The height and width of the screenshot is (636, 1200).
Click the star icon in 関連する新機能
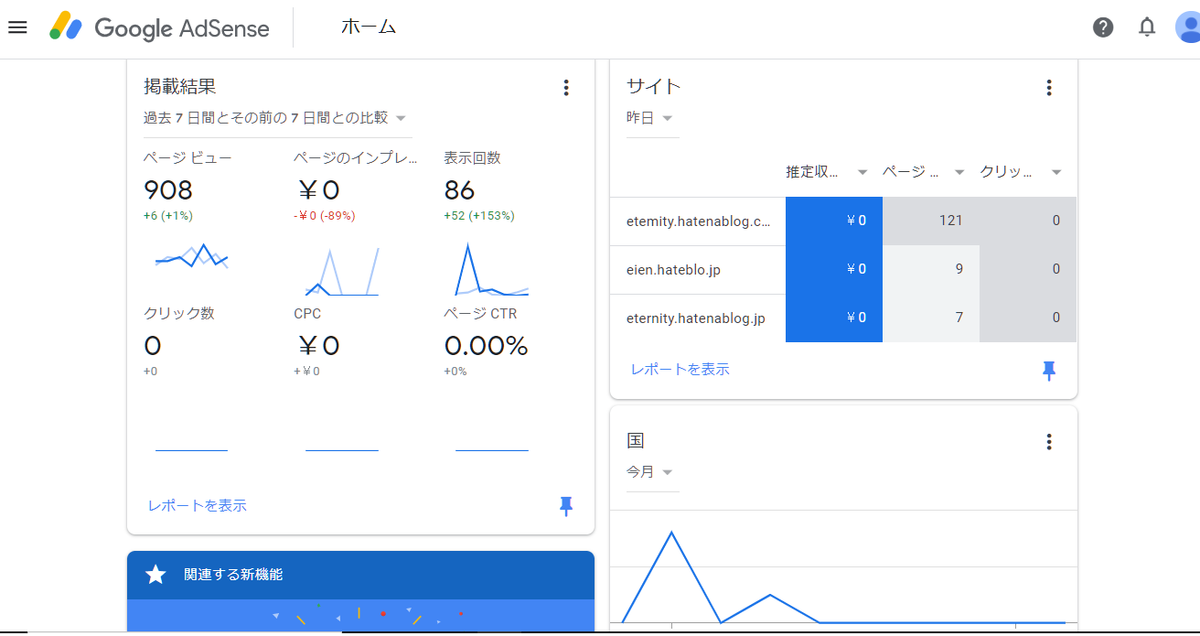coord(155,575)
